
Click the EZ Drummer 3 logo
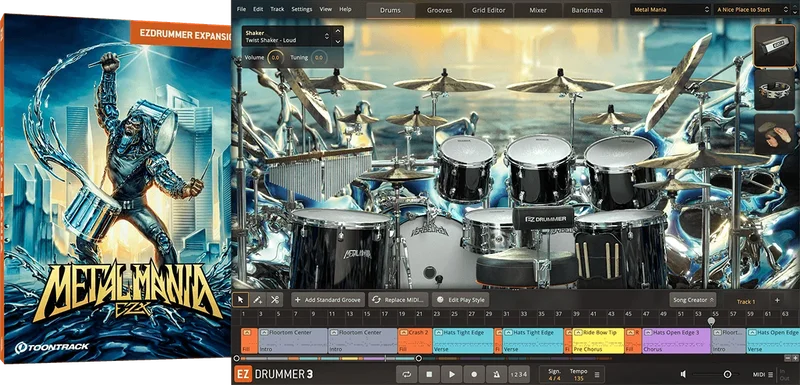coord(273,374)
